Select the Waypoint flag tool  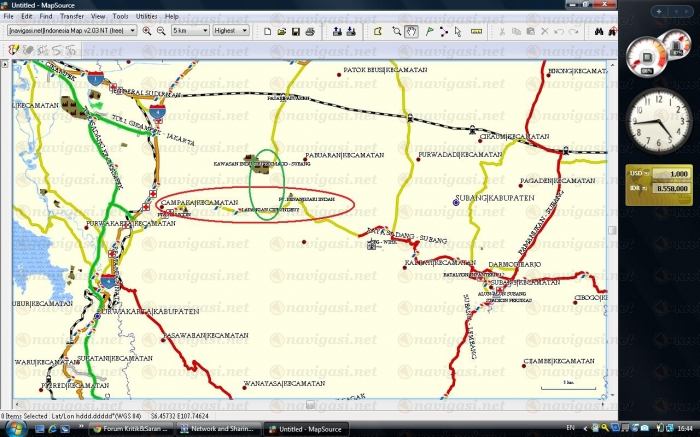pos(429,31)
